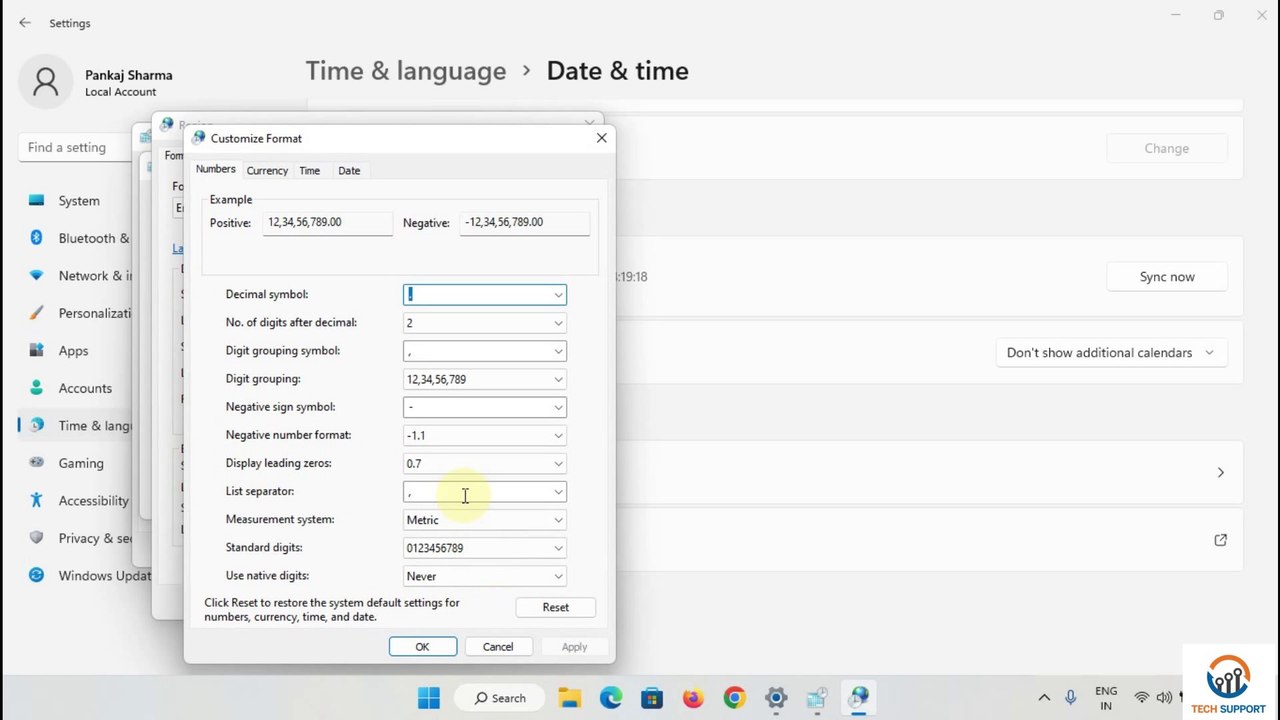Open Apps icon in sidebar
The image size is (1280, 720).
pyautogui.click(x=37, y=350)
